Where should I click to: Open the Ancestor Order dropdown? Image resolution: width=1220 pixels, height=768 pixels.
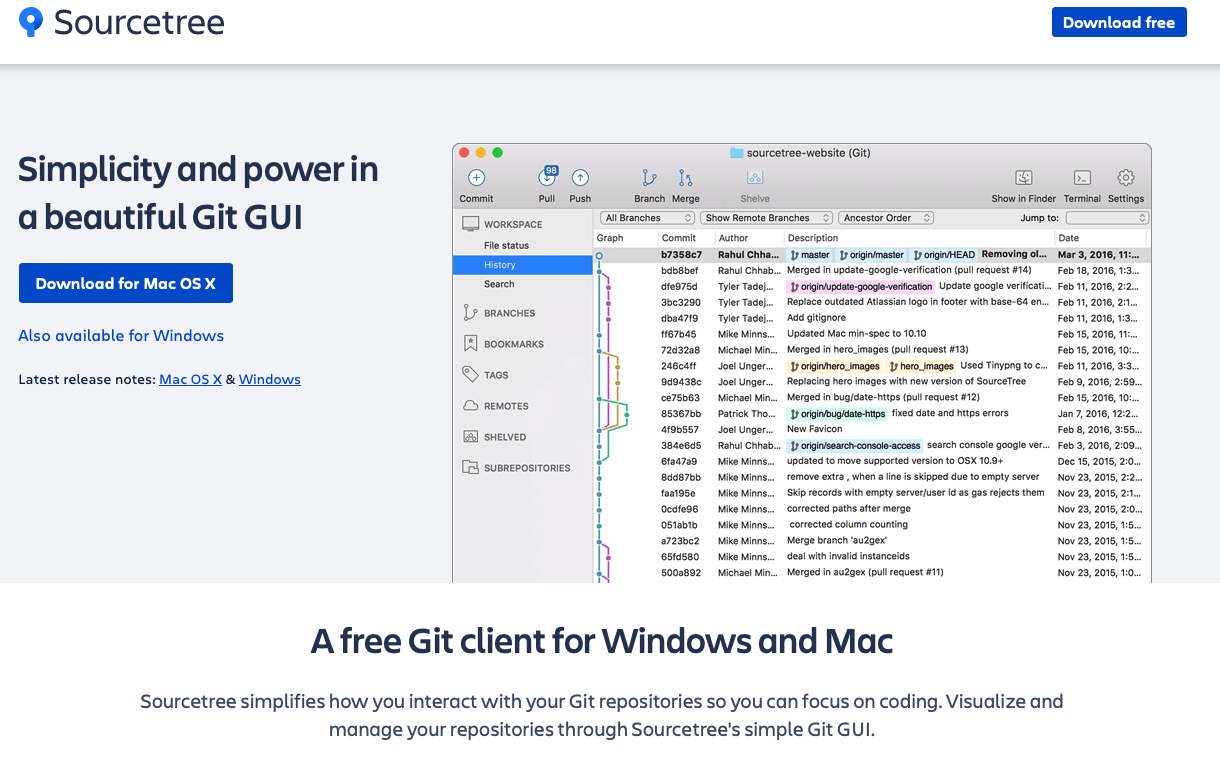887,218
